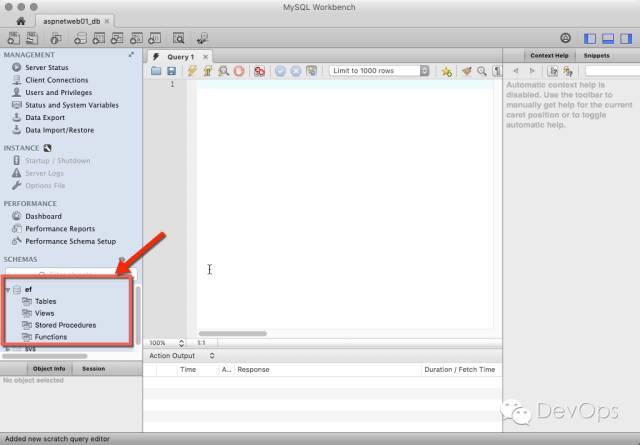This screenshot has width=640, height=445.
Task: Toggle automatic context help icon
Action: pyautogui.click(x=568, y=71)
